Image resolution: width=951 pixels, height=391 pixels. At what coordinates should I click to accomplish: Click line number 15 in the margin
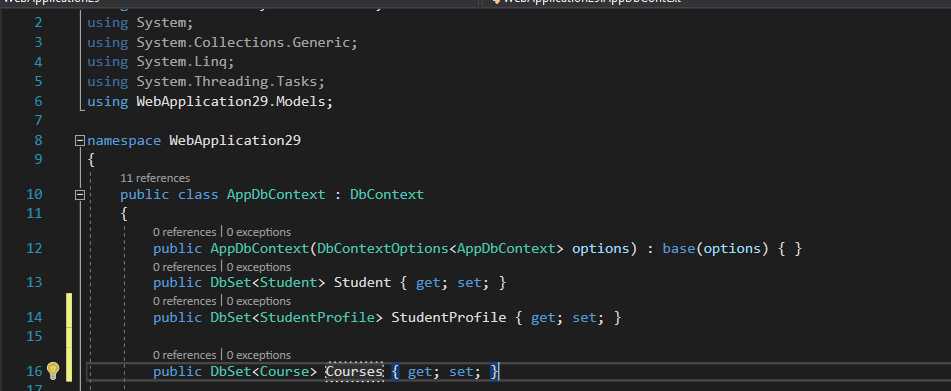35,336
